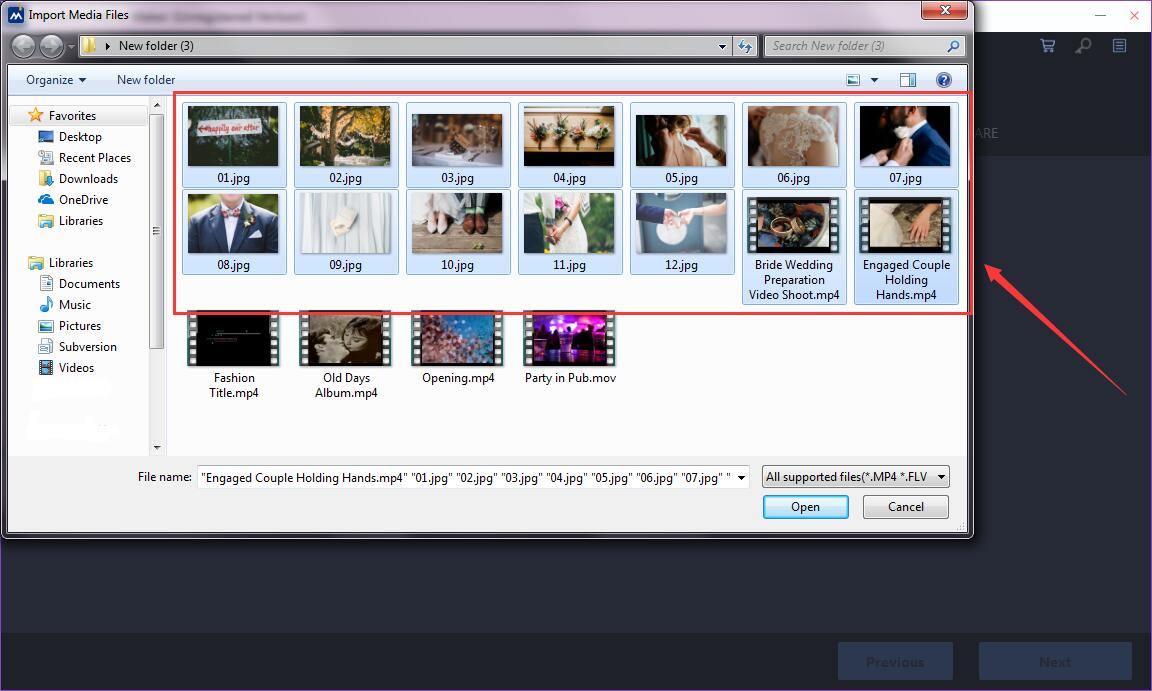Image resolution: width=1152 pixels, height=691 pixels.
Task: Click the Back navigation arrow
Action: point(24,46)
